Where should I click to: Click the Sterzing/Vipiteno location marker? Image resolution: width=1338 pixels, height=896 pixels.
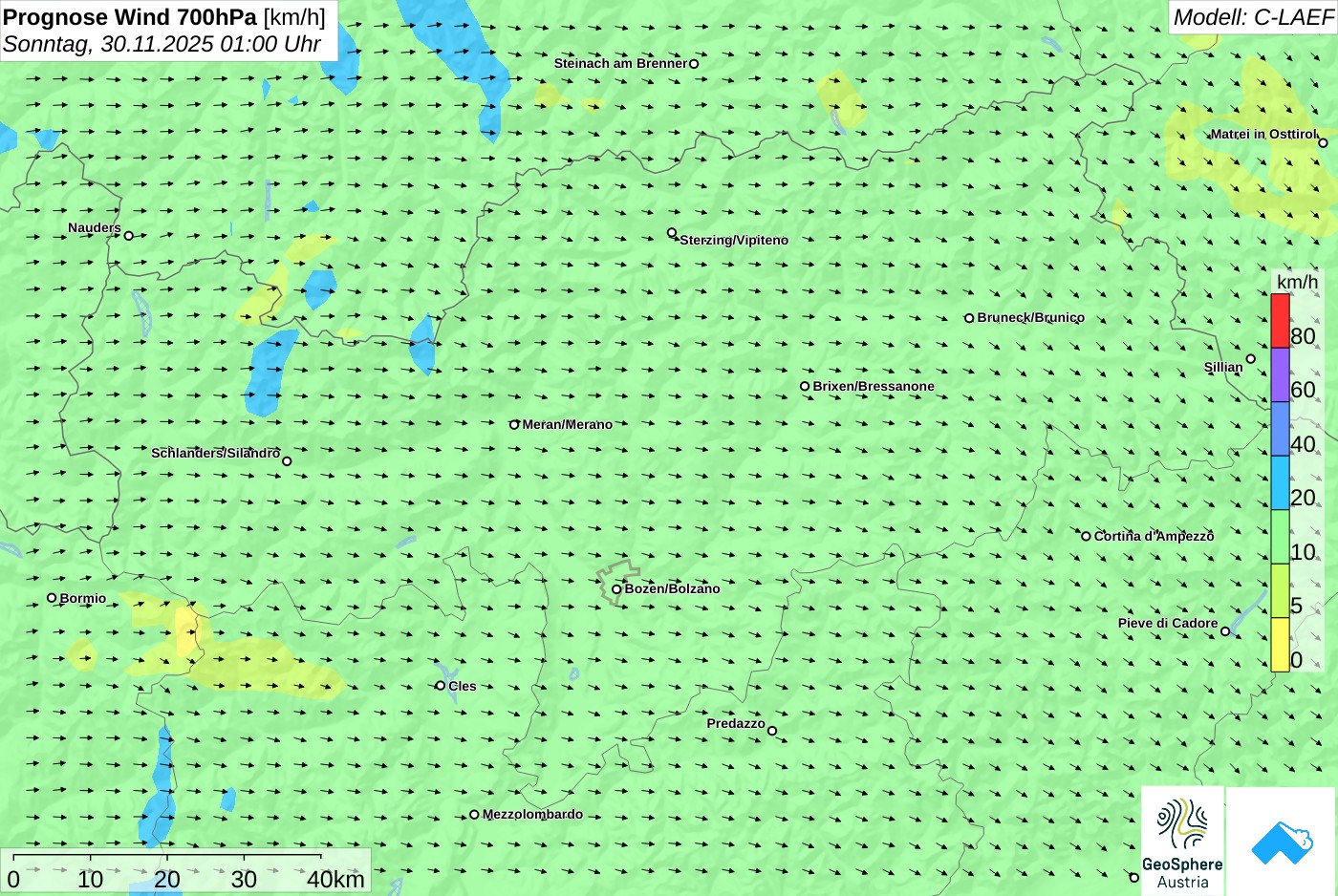pos(672,233)
